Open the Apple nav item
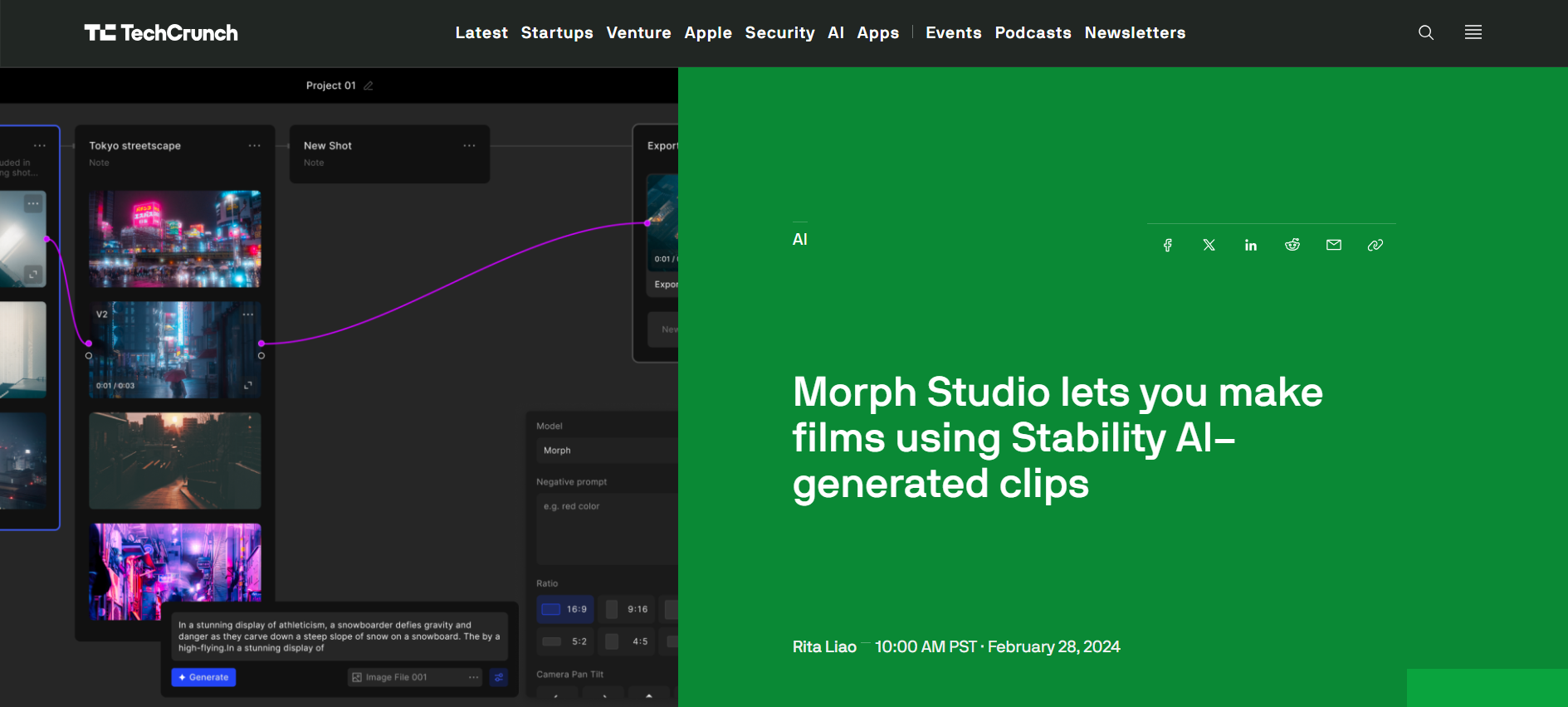Image resolution: width=1568 pixels, height=707 pixels. [x=708, y=32]
